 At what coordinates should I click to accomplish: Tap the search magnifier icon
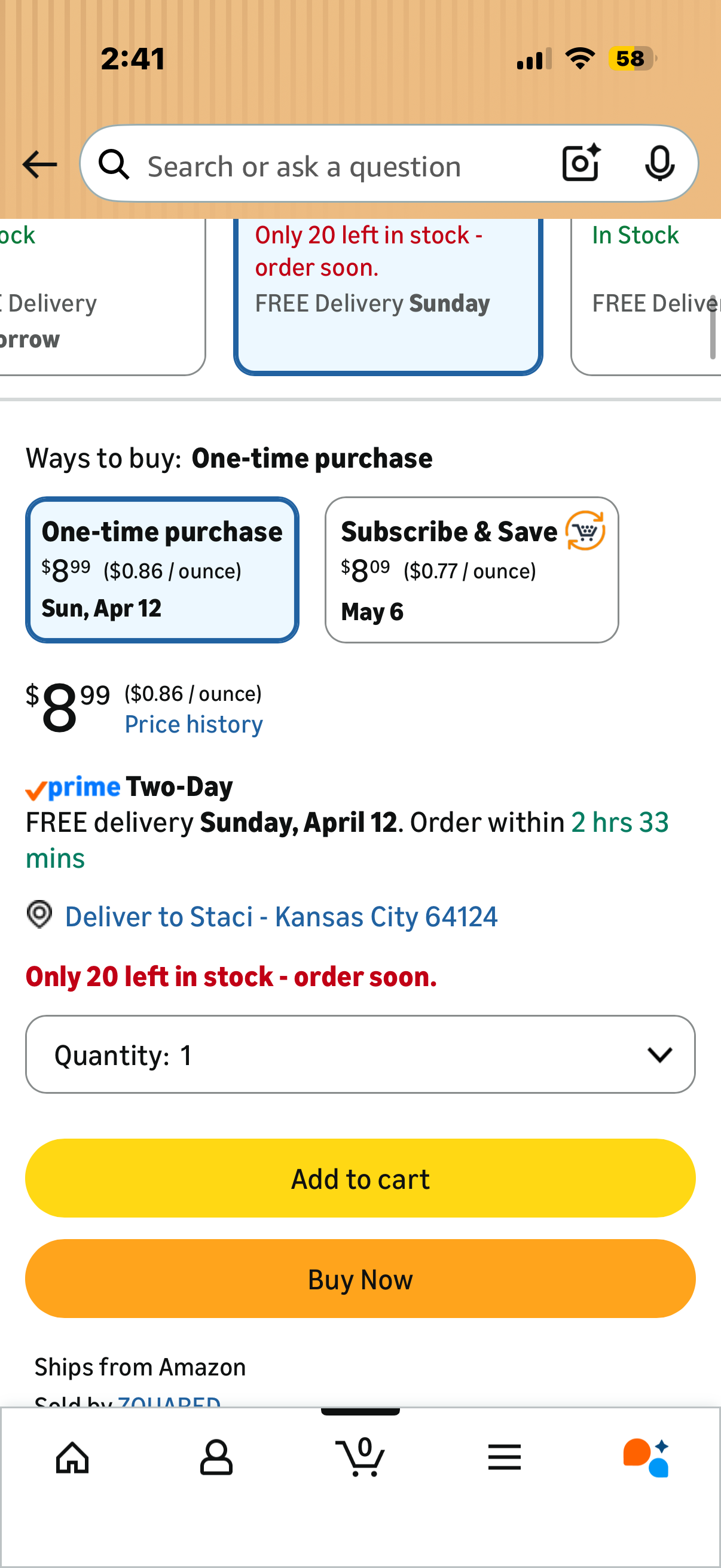[114, 165]
